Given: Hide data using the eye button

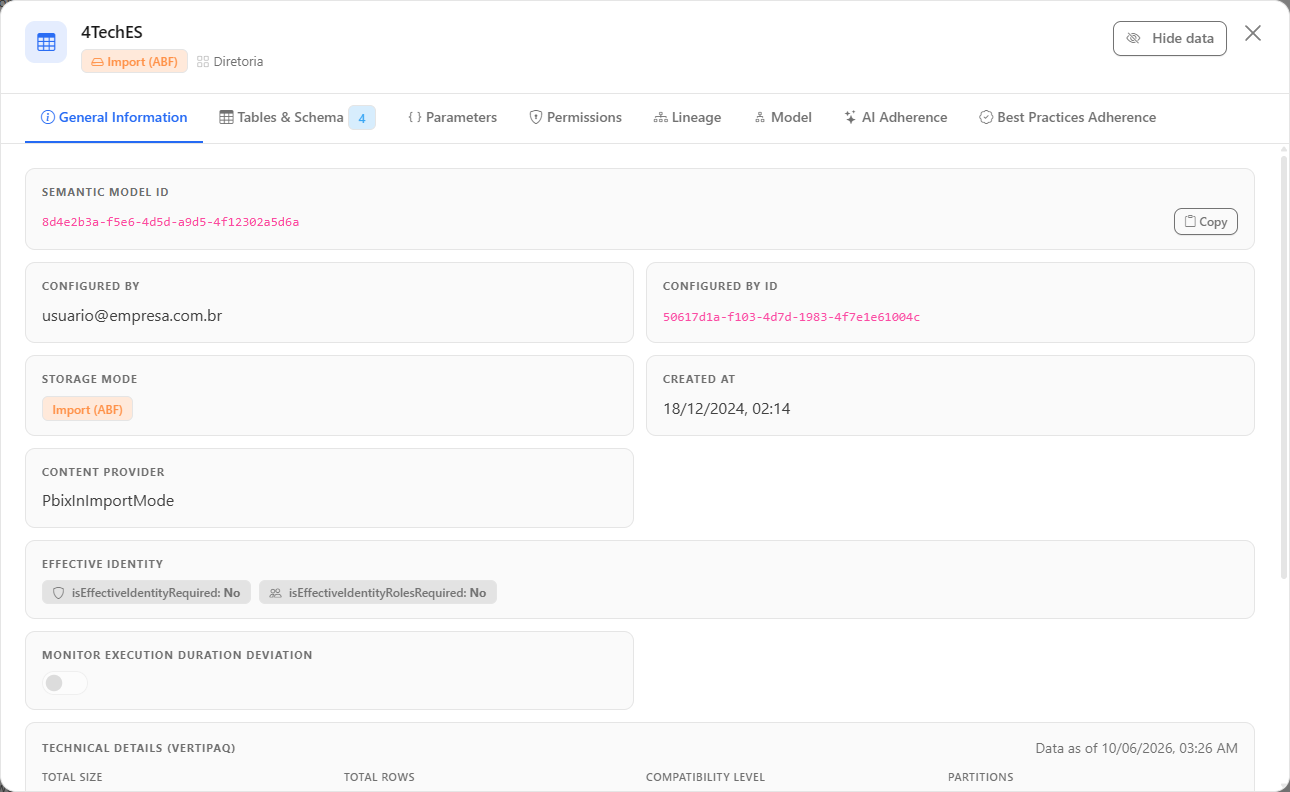Looking at the screenshot, I should point(1170,38).
